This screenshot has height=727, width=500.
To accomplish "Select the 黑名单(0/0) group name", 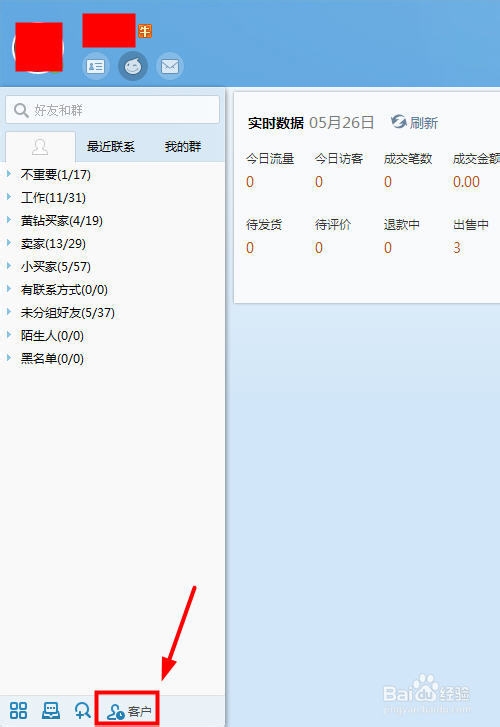I will pyautogui.click(x=52, y=358).
